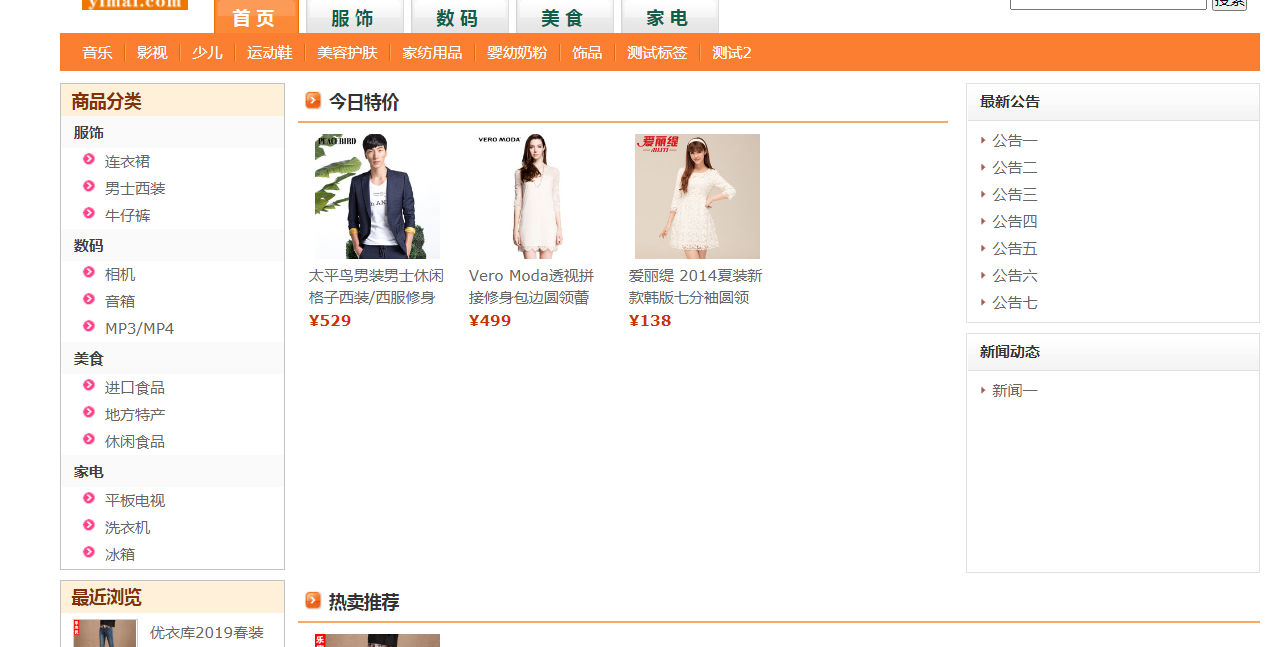Image resolution: width=1286 pixels, height=647 pixels.
Task: Open the news item 新闻一
Action: pos(1015,390)
